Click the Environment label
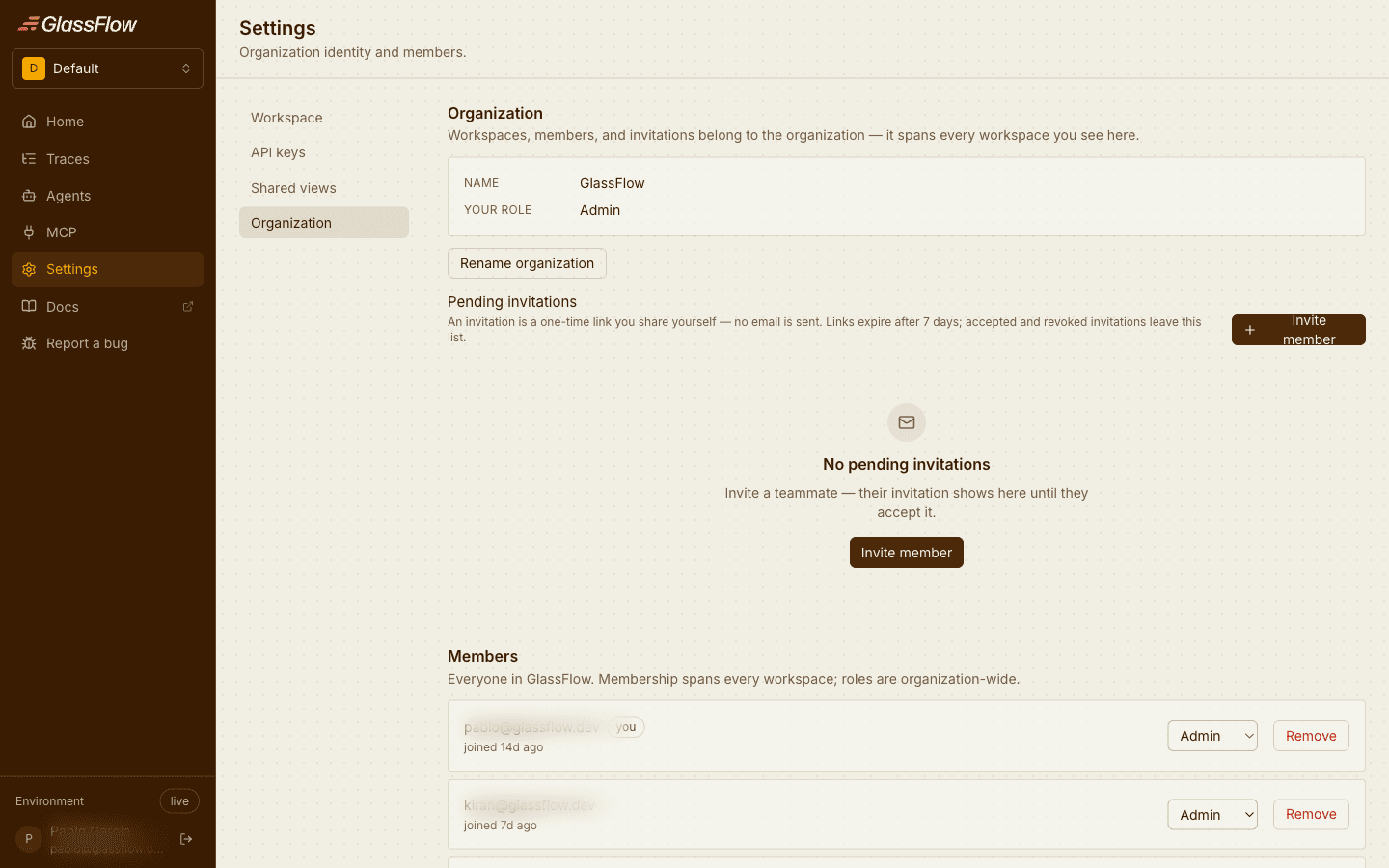Image resolution: width=1389 pixels, height=868 pixels. pyautogui.click(x=49, y=801)
